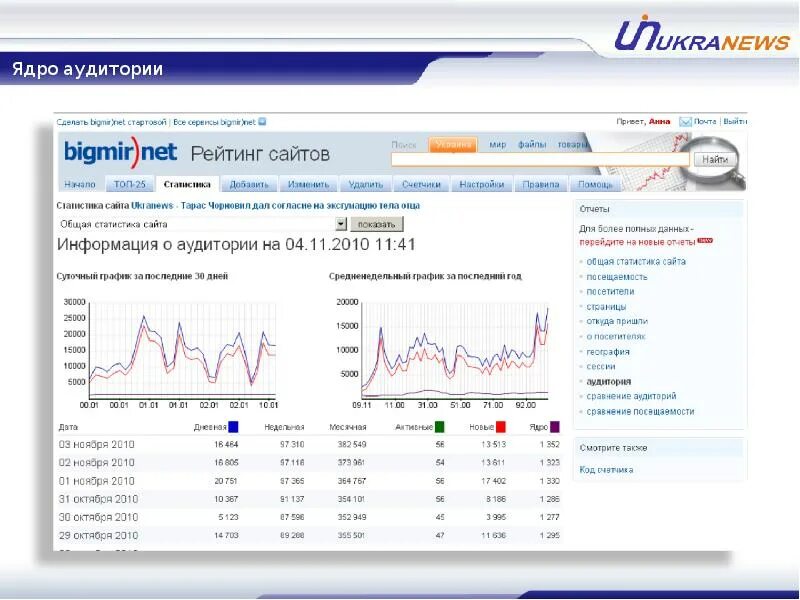Viewport: 800px width, 600px height.
Task: Open 'общая статистика сайта' report link
Action: point(636,261)
